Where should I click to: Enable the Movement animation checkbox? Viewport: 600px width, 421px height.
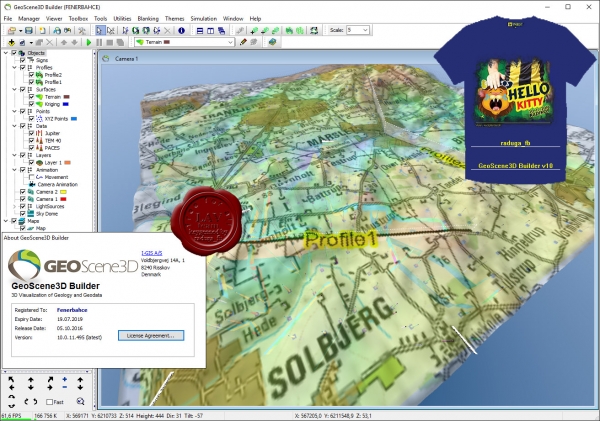(x=31, y=177)
